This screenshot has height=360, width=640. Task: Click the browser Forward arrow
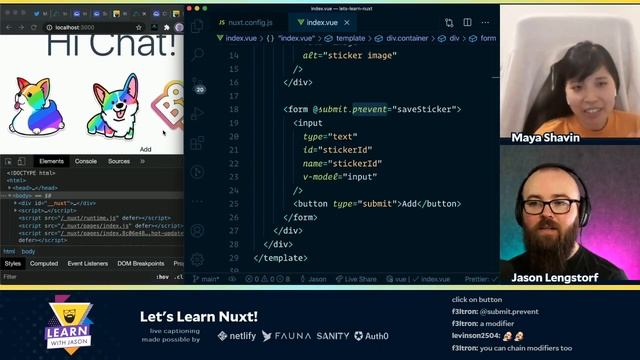click(21, 27)
